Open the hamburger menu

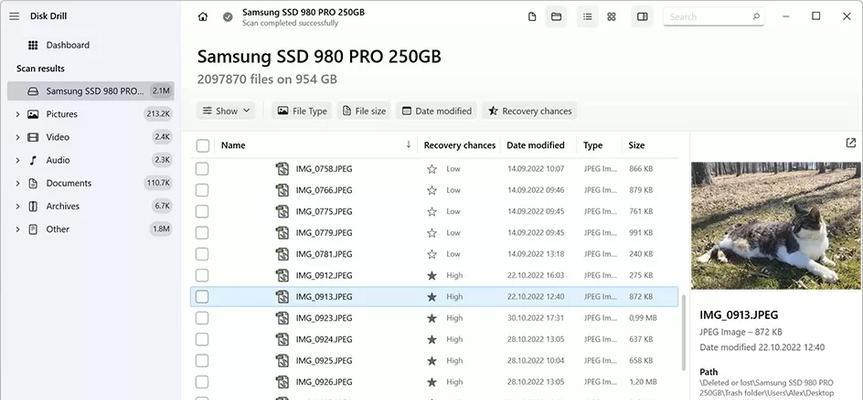click(14, 17)
